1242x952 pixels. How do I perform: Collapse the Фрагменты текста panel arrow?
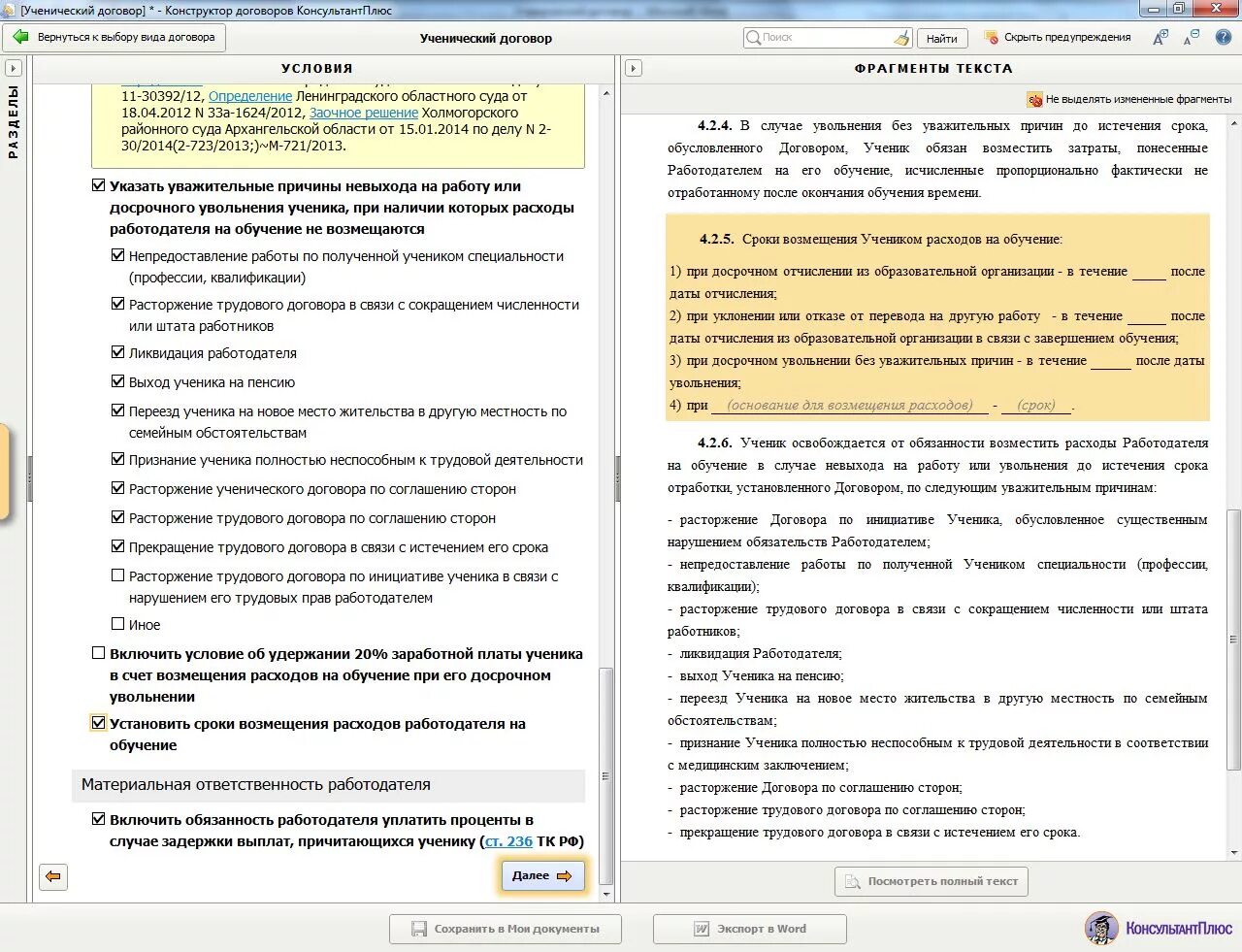pyautogui.click(x=633, y=69)
